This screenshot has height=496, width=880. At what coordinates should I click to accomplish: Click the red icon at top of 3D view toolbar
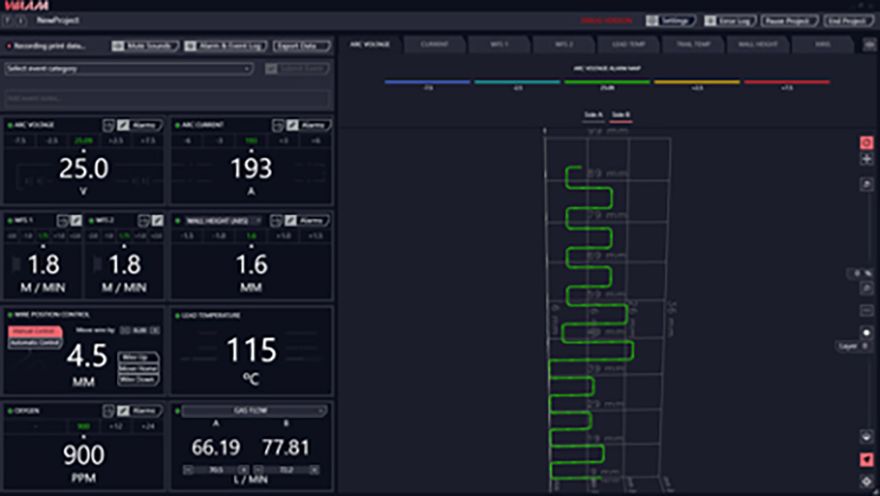866,143
